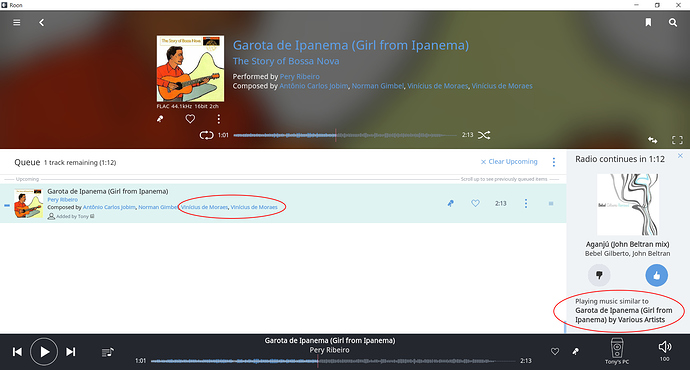Thumbs up the upcoming radio track
The image size is (690, 370).
657,275
